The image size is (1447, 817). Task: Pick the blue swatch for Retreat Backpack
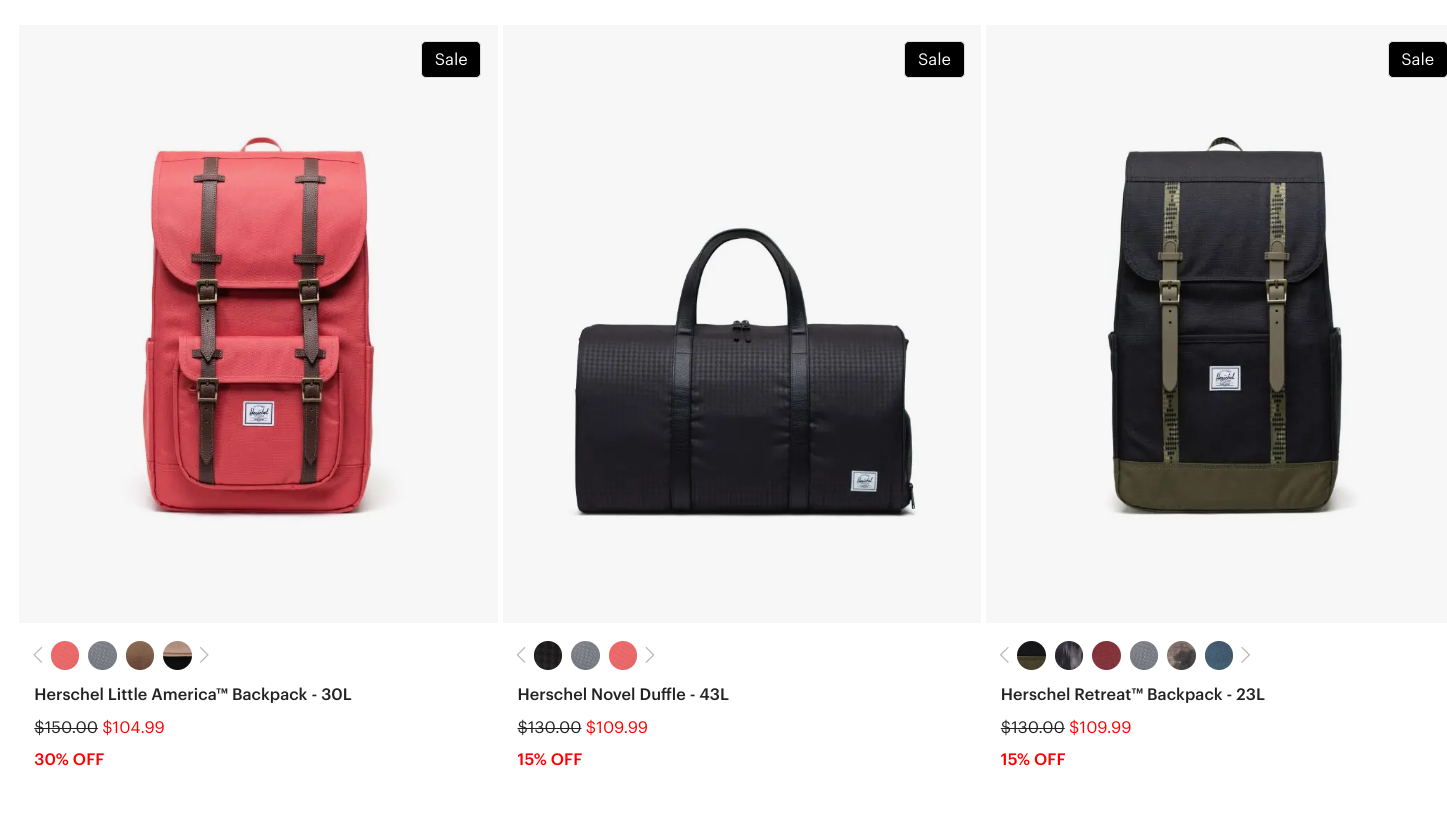[1219, 655]
